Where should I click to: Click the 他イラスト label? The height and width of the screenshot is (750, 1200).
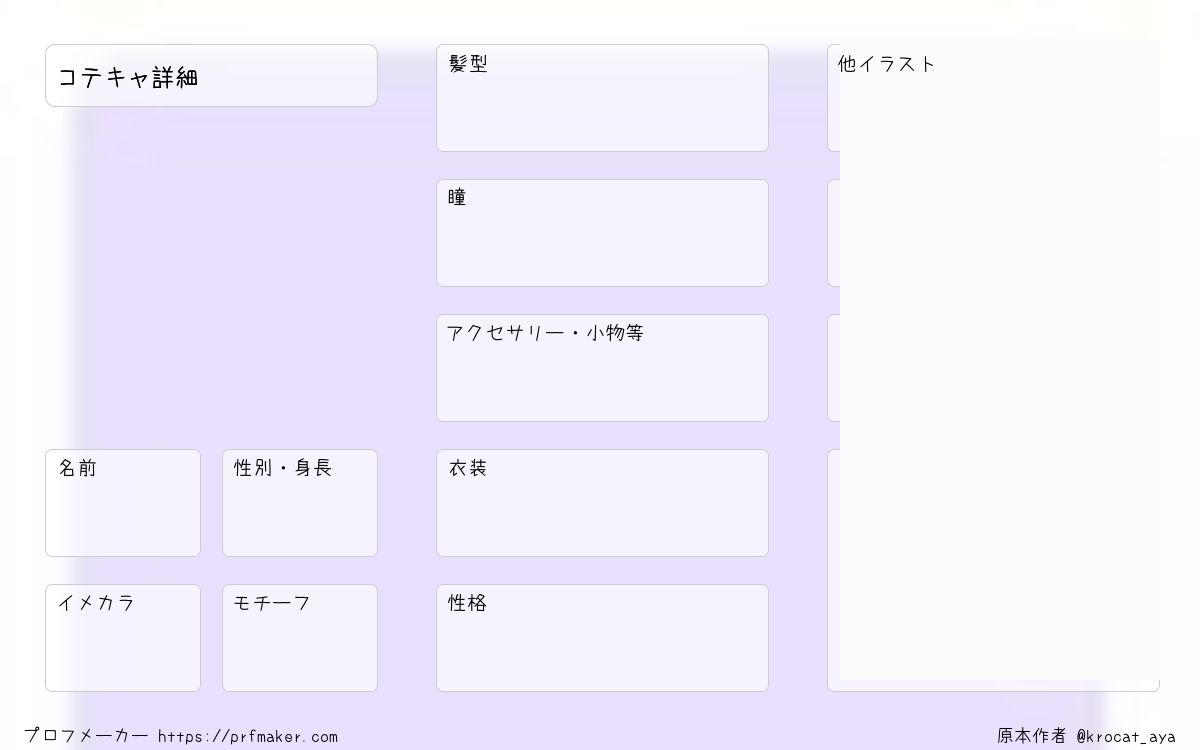point(886,64)
